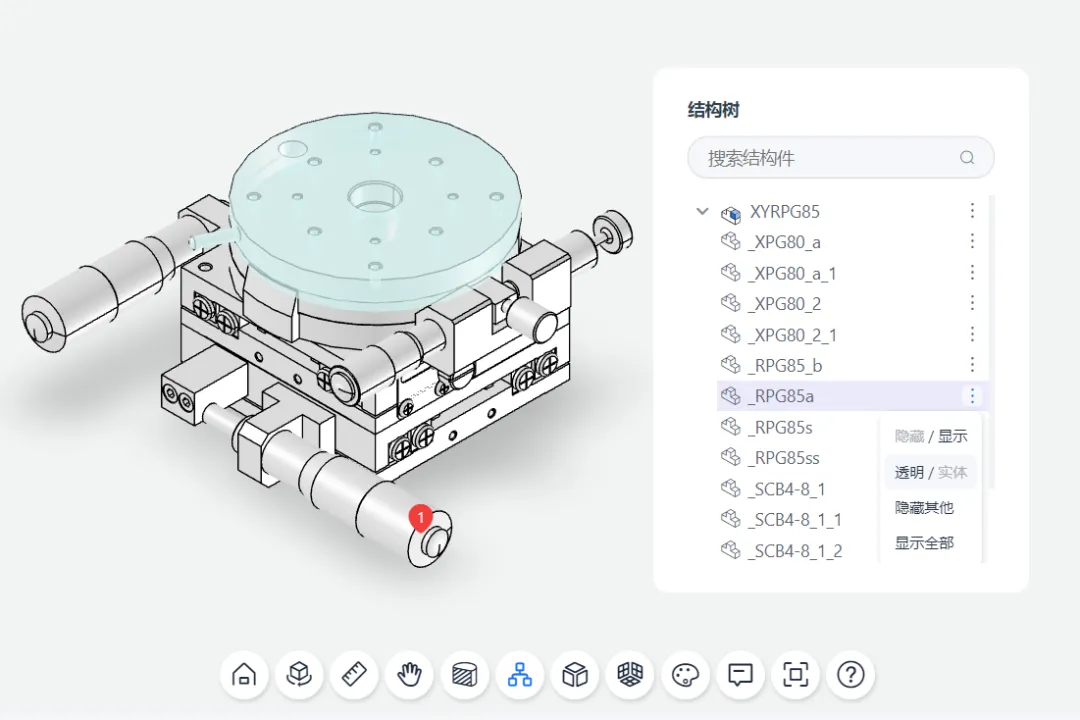Enter fullscreen mode from the toolbar

[x=795, y=675]
